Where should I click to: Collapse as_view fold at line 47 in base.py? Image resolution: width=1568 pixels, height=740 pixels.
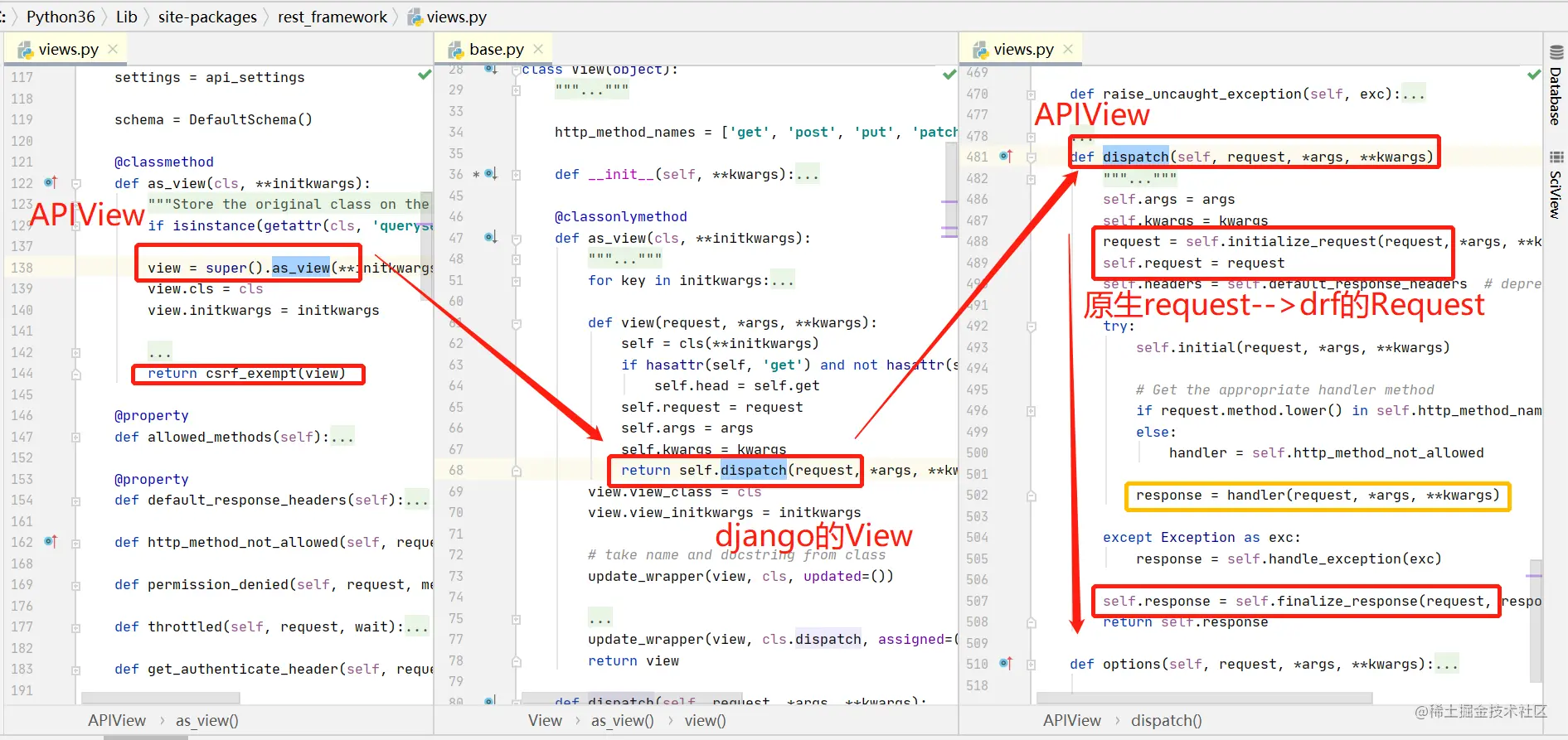(516, 239)
